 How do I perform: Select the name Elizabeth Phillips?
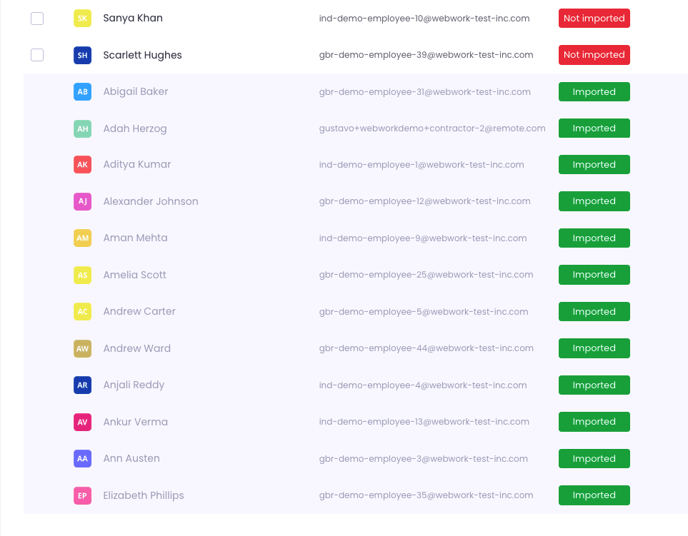tap(143, 496)
